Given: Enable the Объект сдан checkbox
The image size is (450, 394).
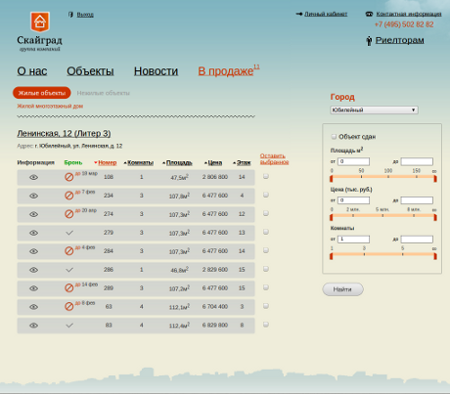Looking at the screenshot, I should coord(334,137).
